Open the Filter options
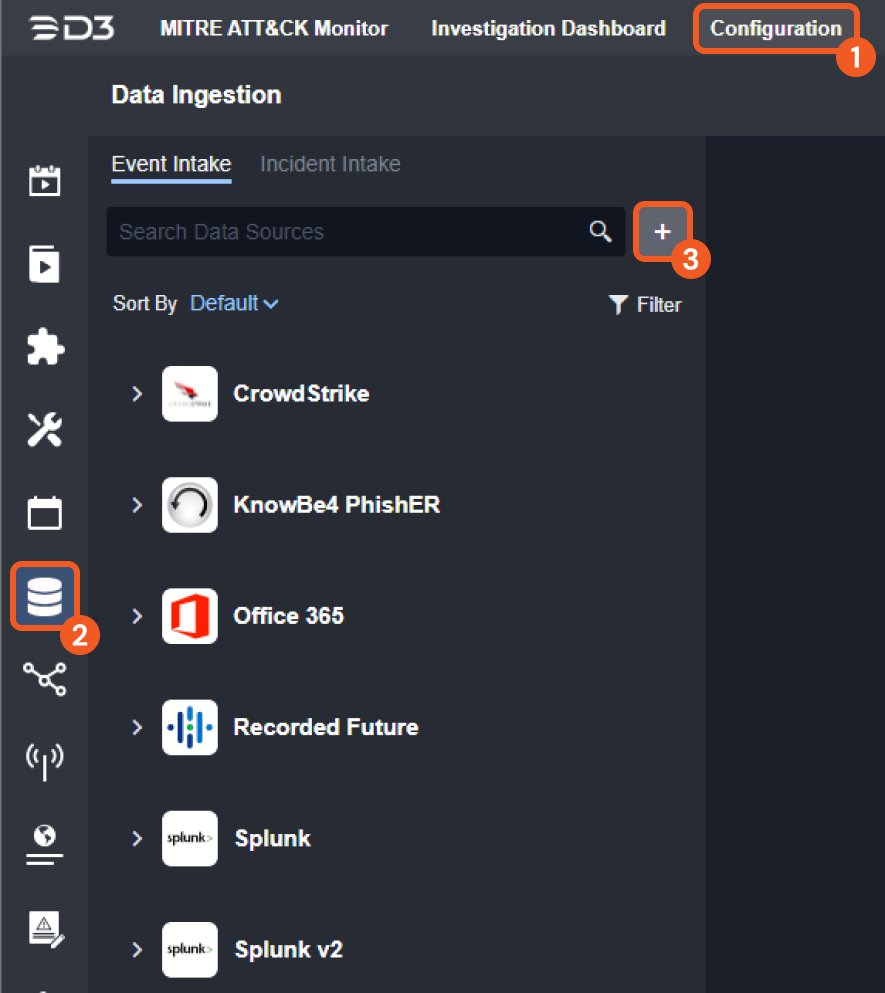This screenshot has height=993, width=885. (646, 305)
